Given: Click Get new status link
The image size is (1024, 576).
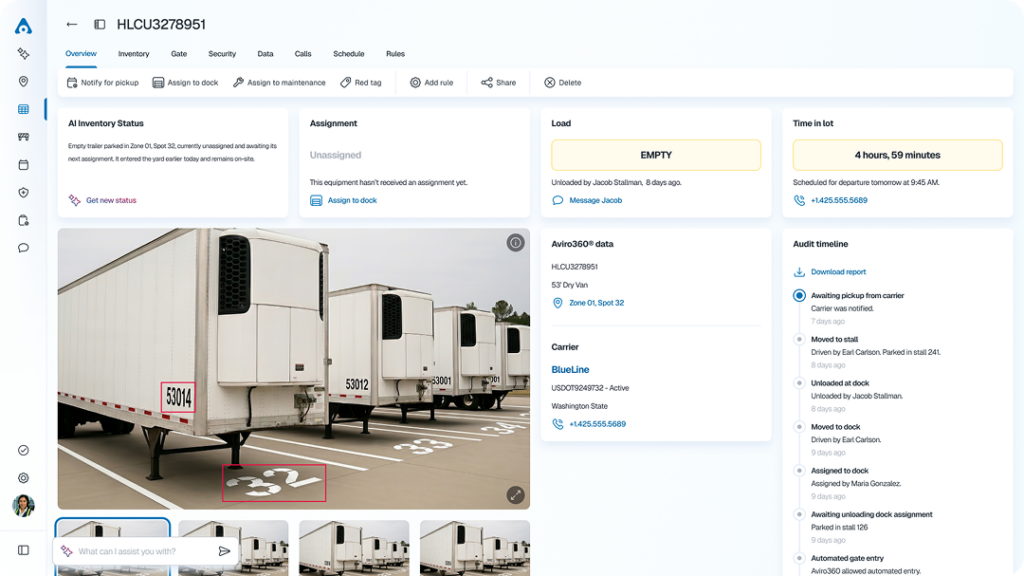Looking at the screenshot, I should 111,201.
